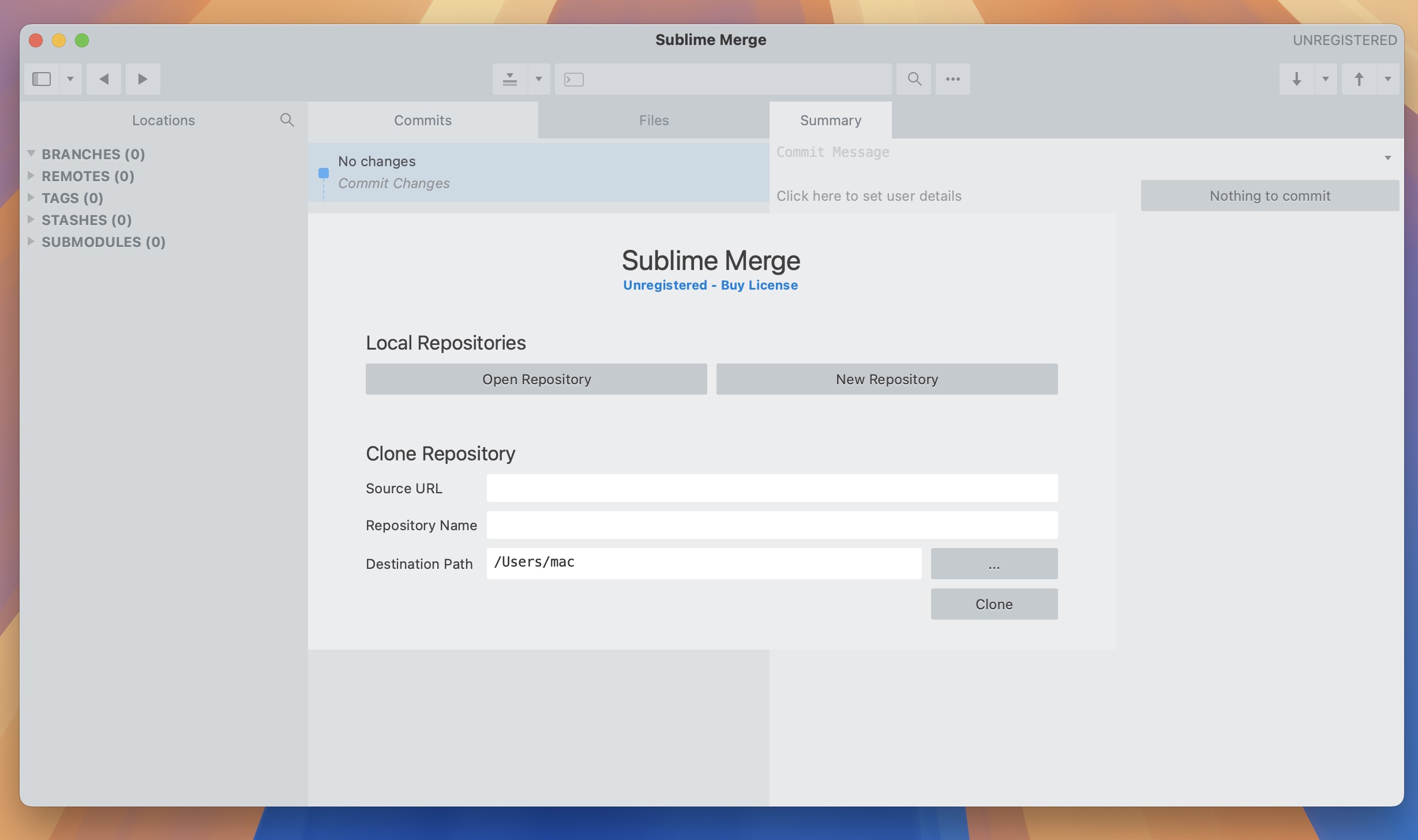Click the search icon in toolbar
This screenshot has width=1418, height=840.
click(x=913, y=78)
